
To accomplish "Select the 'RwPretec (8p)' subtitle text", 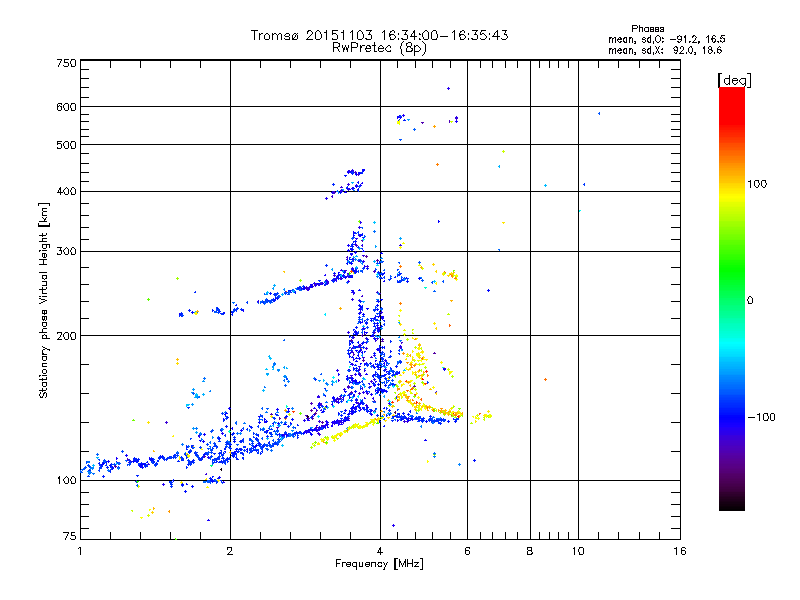I will [379, 48].
